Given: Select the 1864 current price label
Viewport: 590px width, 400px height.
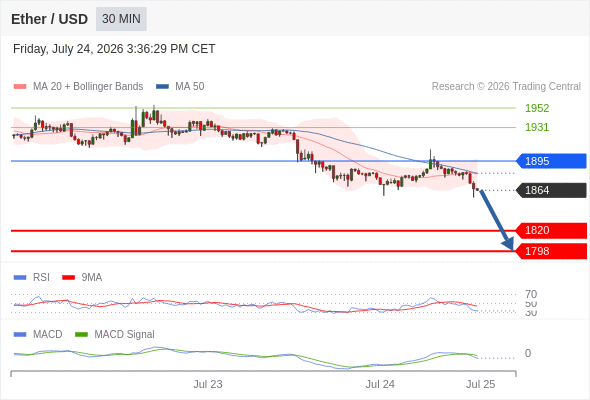Looking at the screenshot, I should tap(551, 190).
